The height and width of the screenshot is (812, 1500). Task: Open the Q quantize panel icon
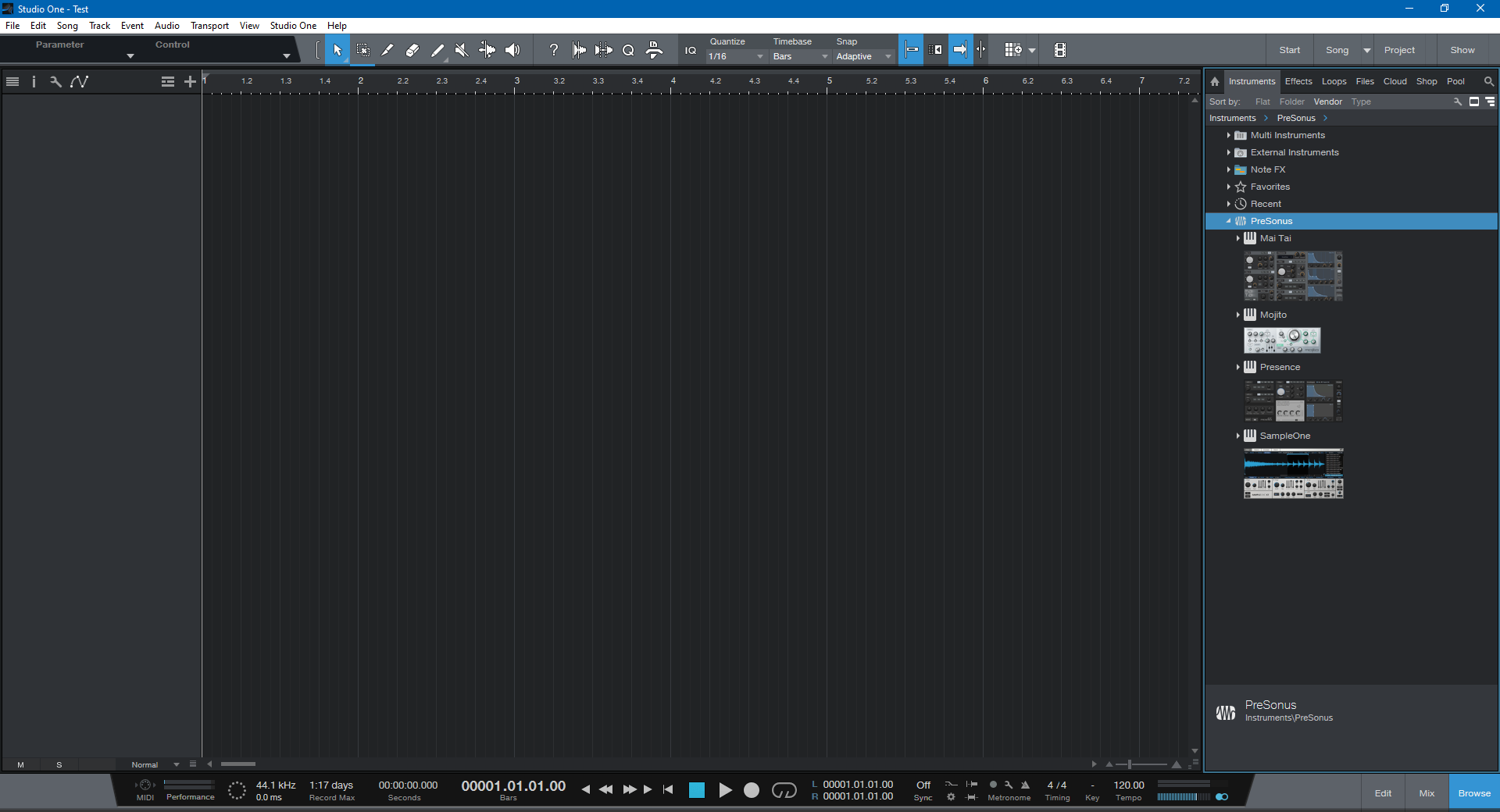(628, 50)
